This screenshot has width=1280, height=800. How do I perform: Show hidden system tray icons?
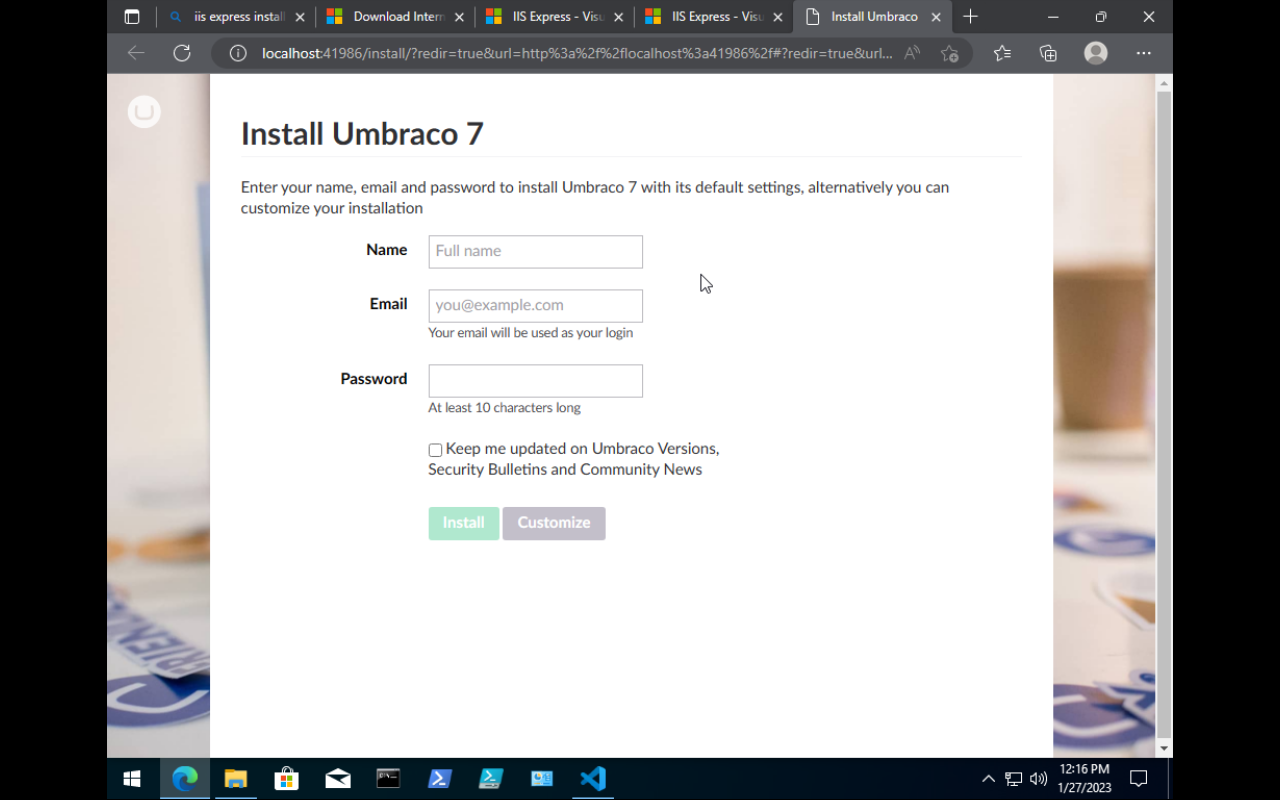pyautogui.click(x=988, y=779)
